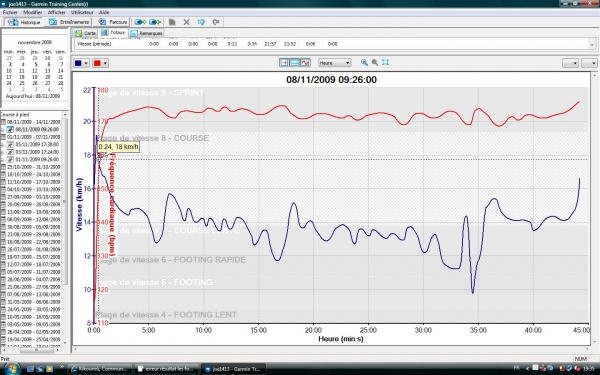The height and width of the screenshot is (375, 600).
Task: Open the Utilisateur menu
Action: click(82, 12)
